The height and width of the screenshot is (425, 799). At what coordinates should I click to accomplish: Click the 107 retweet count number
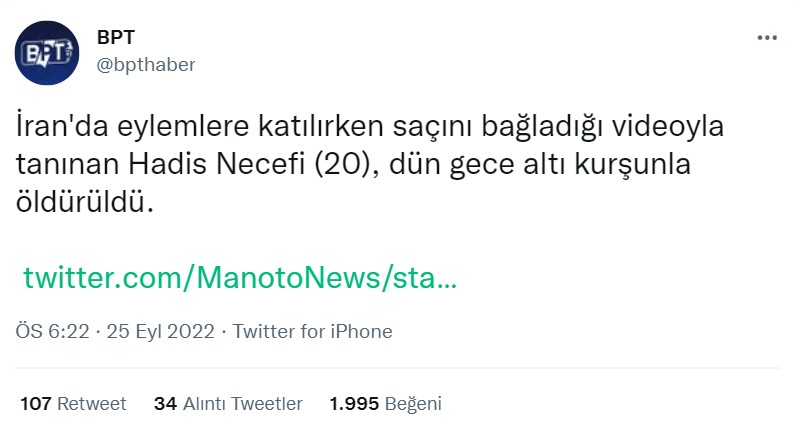36,404
